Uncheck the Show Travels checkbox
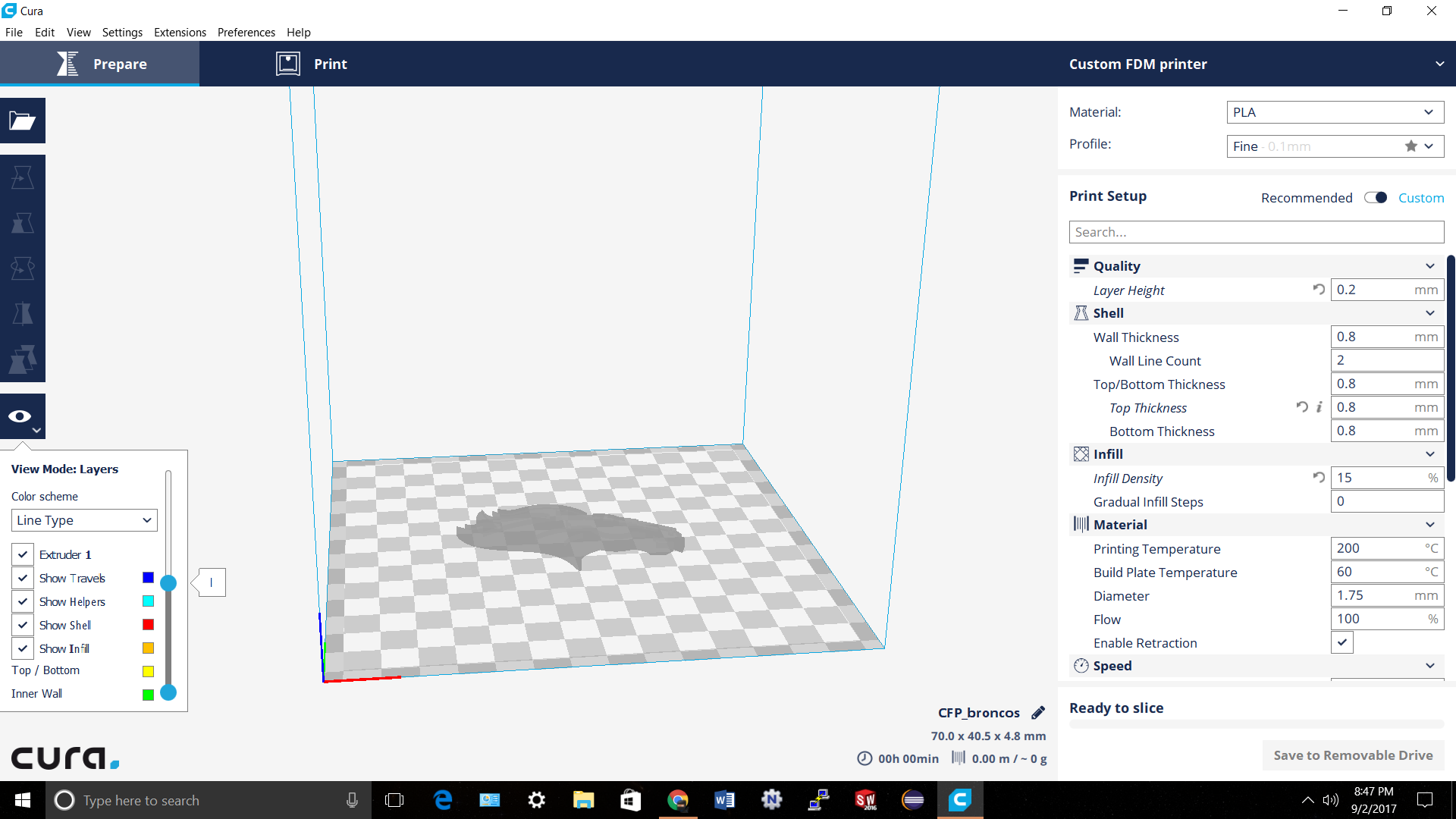The image size is (1456, 819). pyautogui.click(x=23, y=579)
